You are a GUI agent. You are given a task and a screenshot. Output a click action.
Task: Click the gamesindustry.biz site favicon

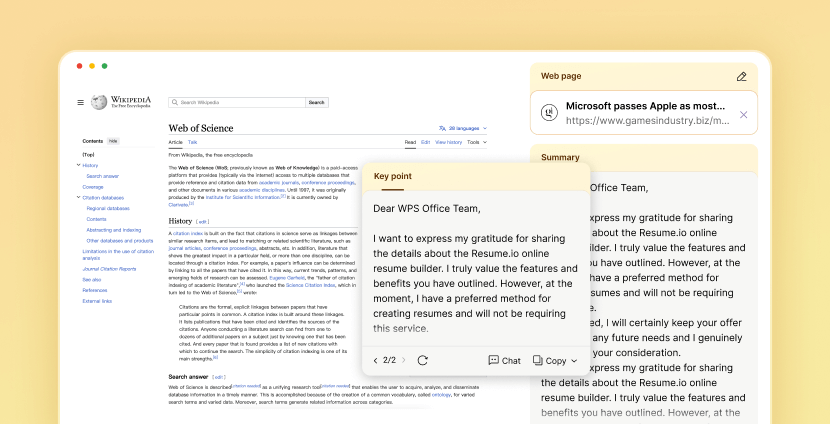click(x=549, y=113)
